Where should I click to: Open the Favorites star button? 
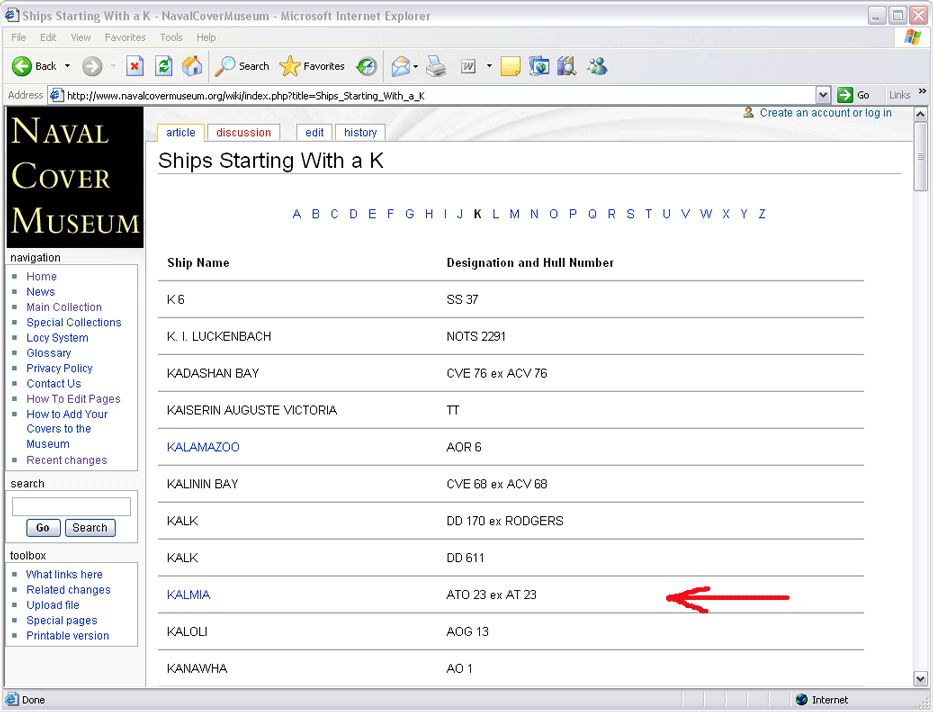click(x=312, y=66)
